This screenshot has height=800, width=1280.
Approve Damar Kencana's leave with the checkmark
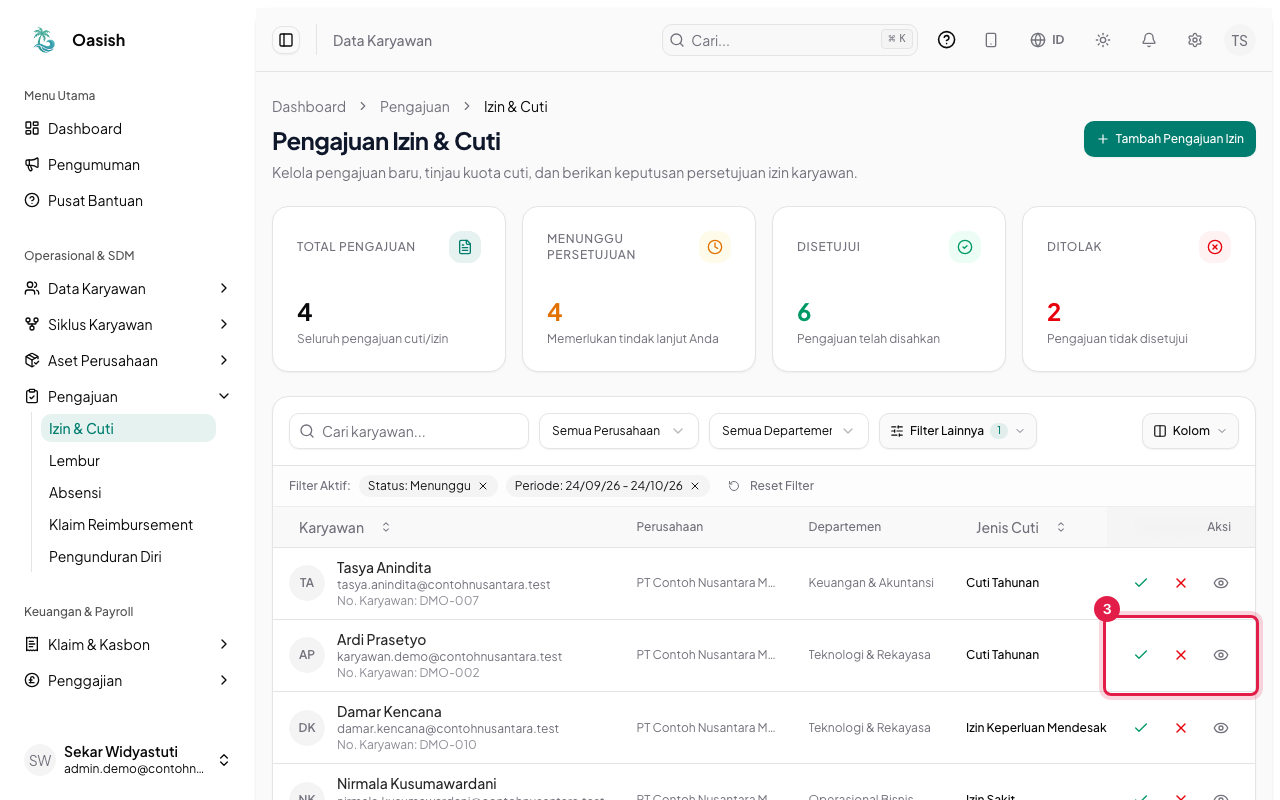click(1141, 728)
